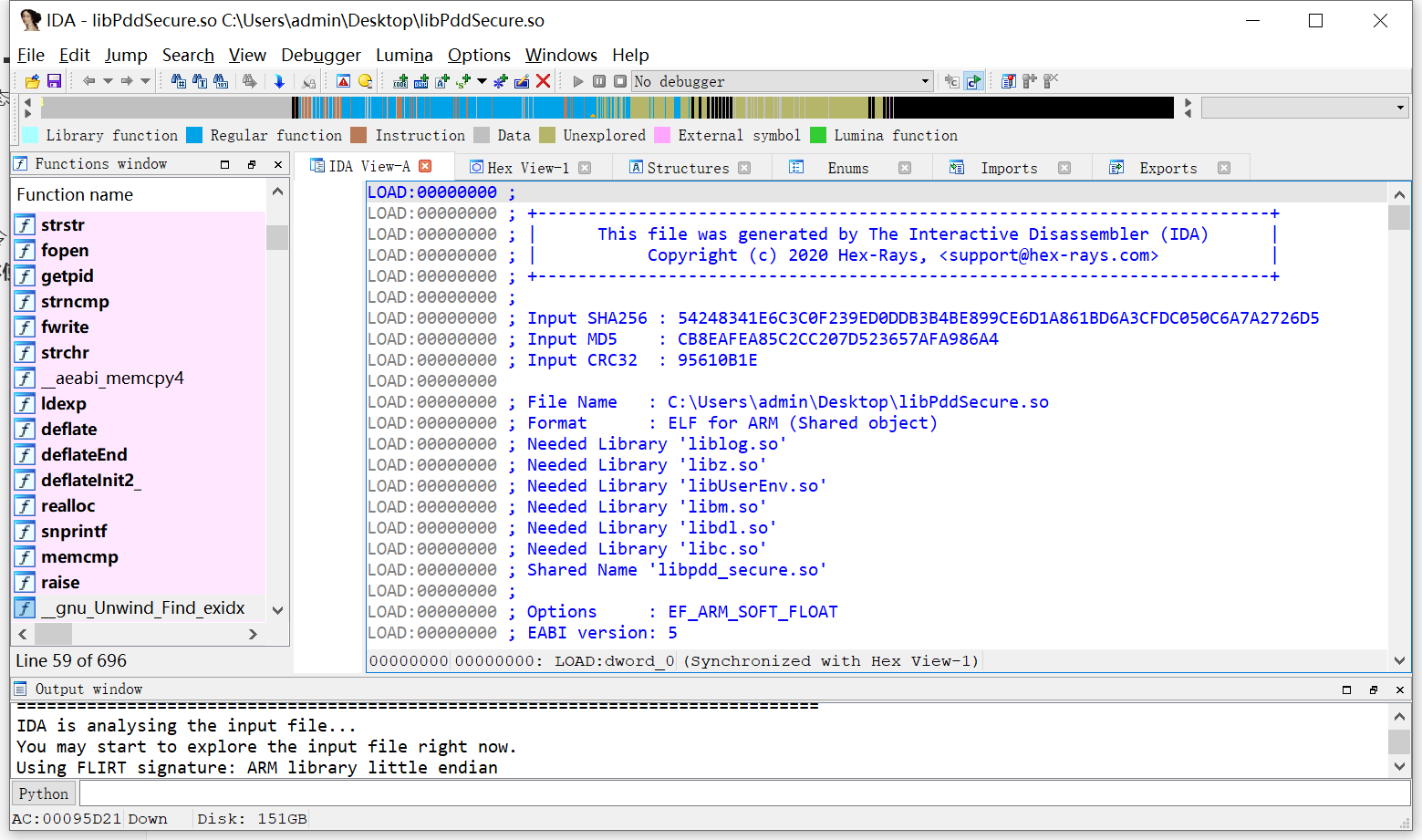This screenshot has width=1422, height=840.
Task: Click the edit pencil toolbar icon
Action: point(522,81)
